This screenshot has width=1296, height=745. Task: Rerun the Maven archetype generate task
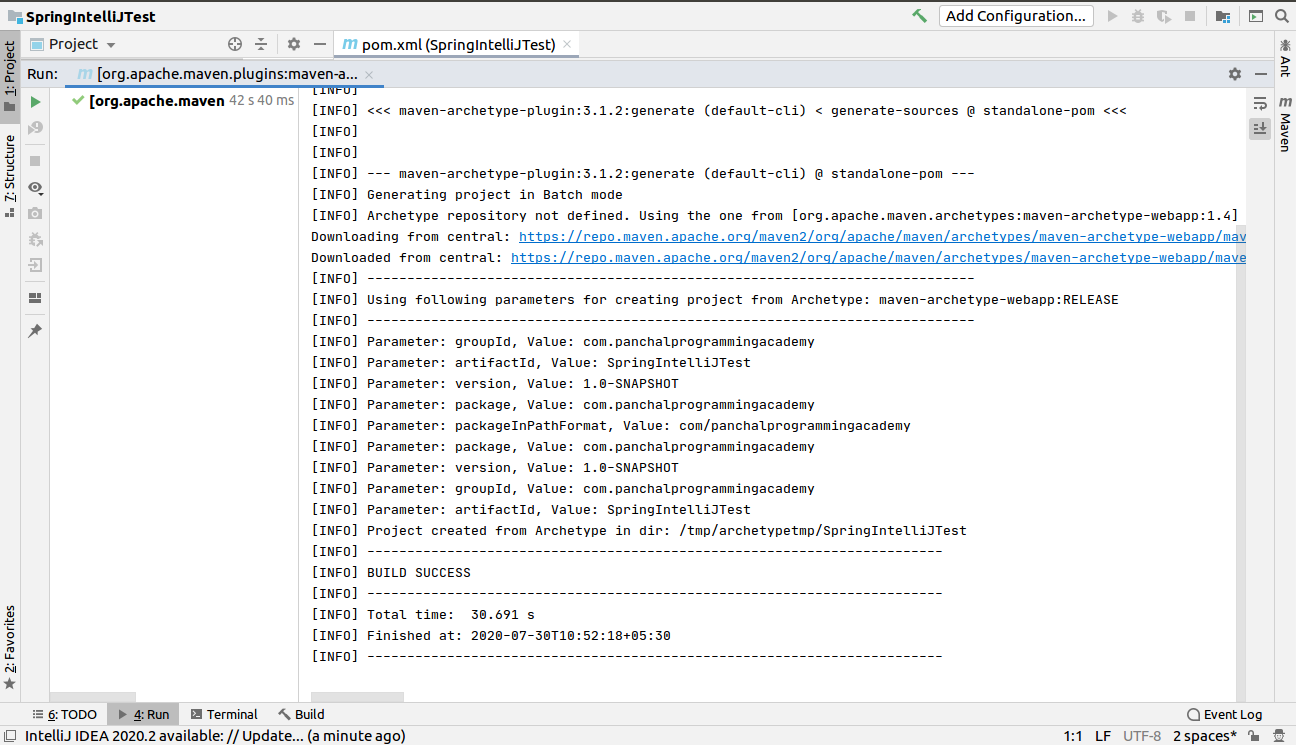coord(34,101)
